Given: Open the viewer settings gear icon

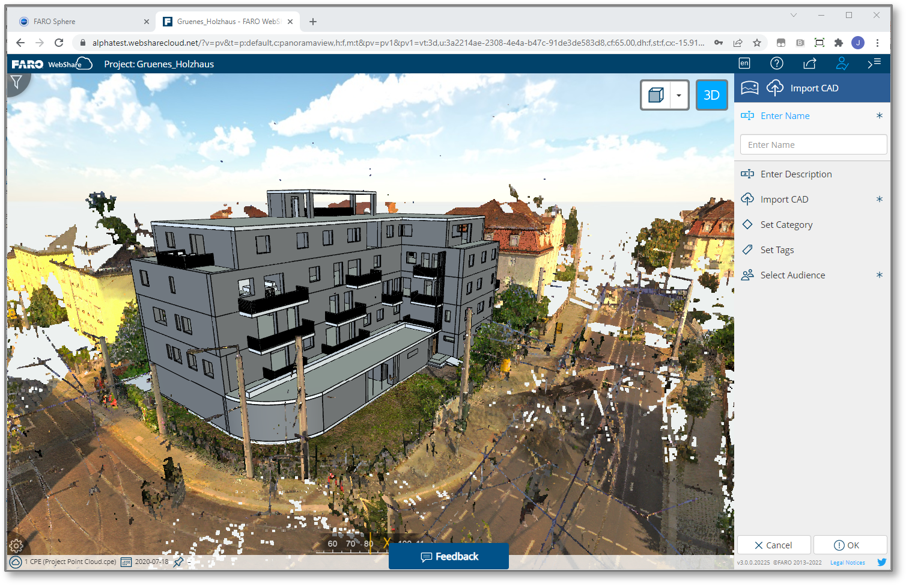Looking at the screenshot, I should 16,546.
